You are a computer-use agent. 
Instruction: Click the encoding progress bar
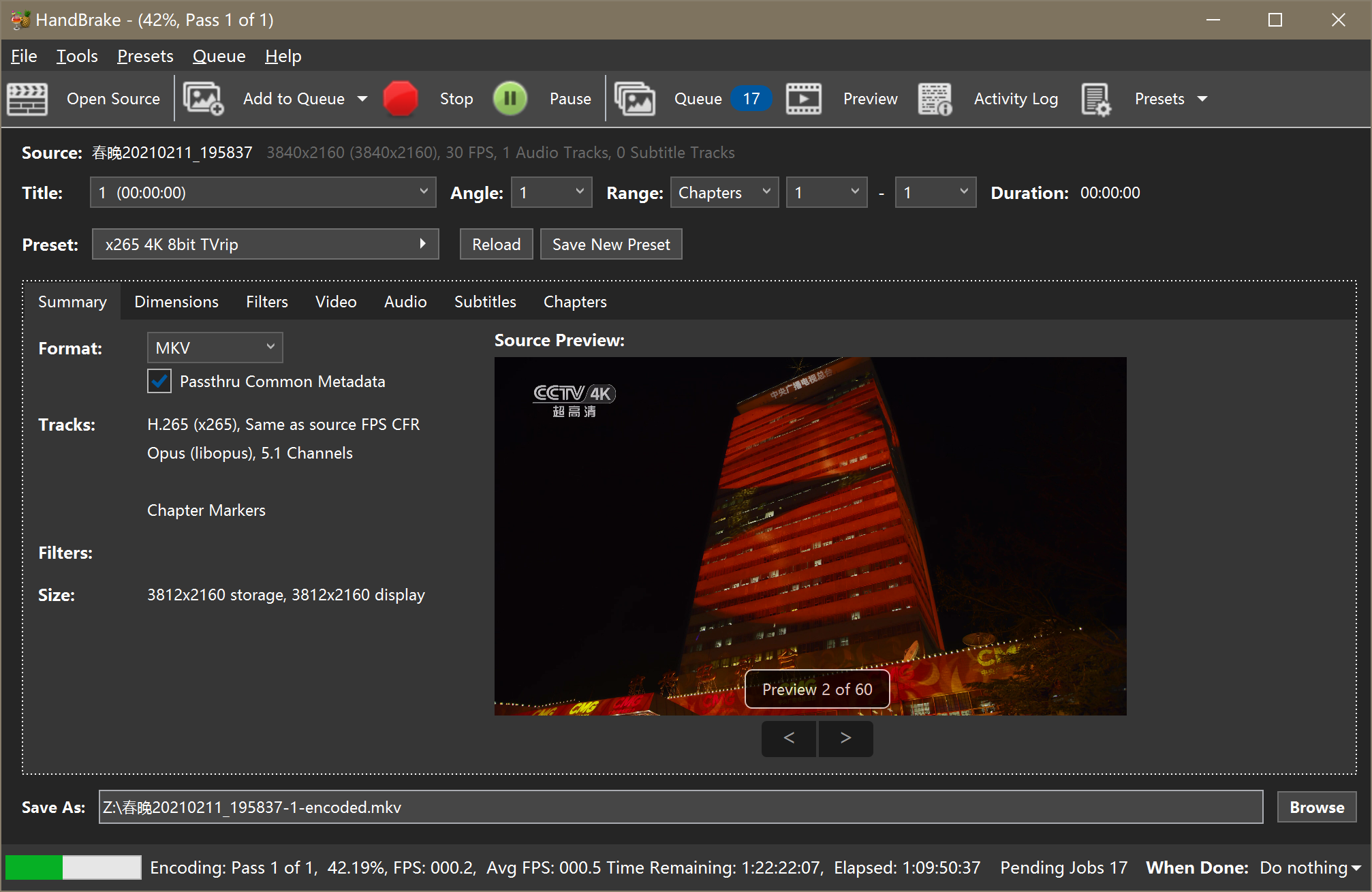tap(73, 867)
